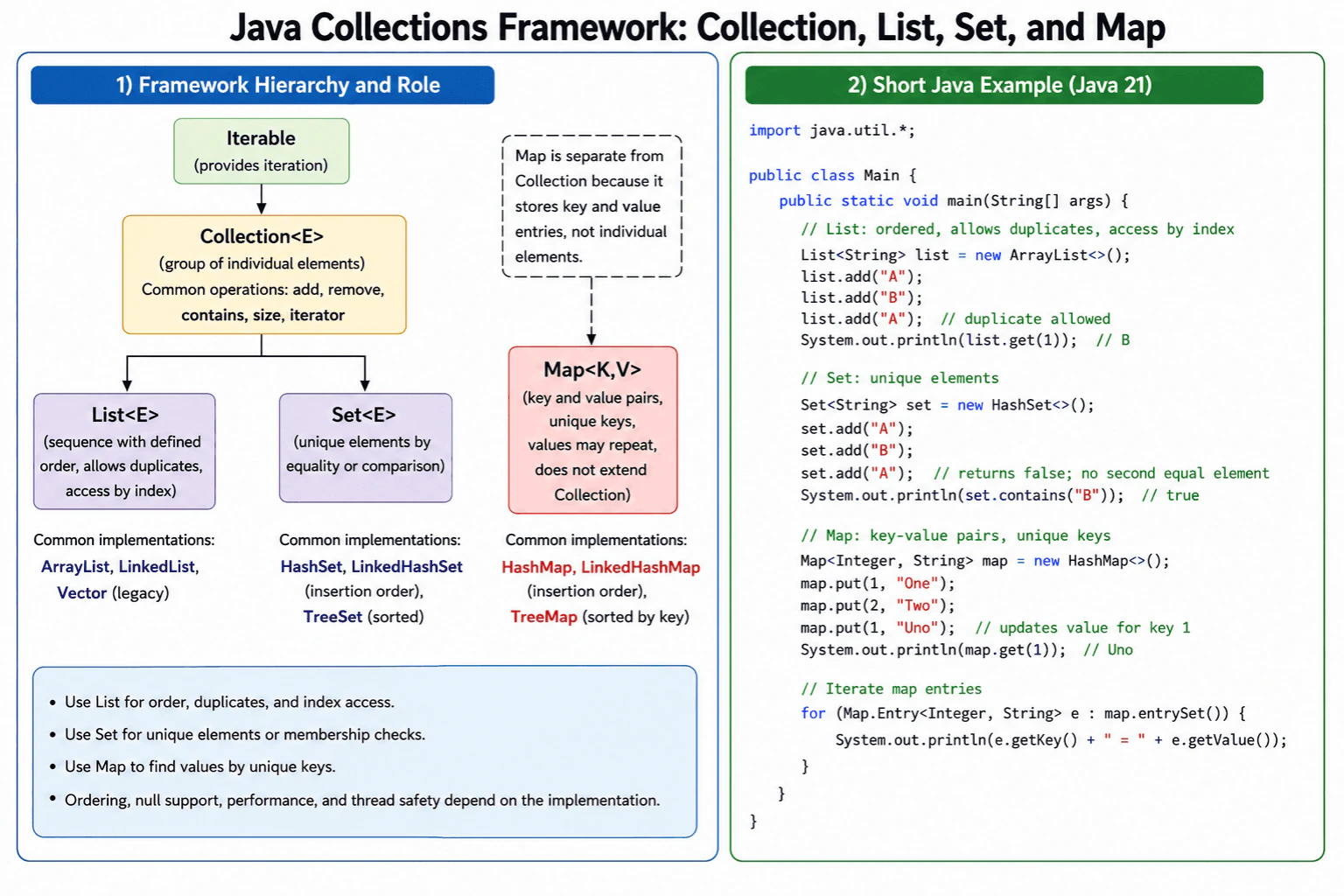Click 'HashMap, LinkedHashMap' text
Image resolution: width=1344 pixels, height=896 pixels.
click(x=600, y=567)
